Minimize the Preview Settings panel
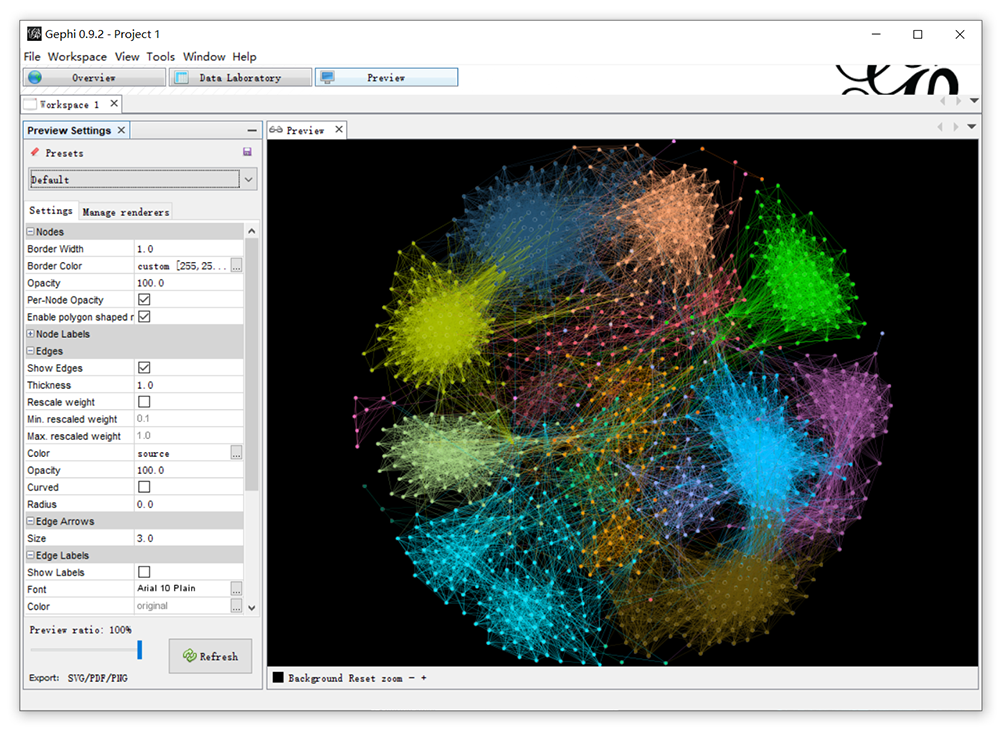This screenshot has width=1001, height=732. (x=252, y=130)
